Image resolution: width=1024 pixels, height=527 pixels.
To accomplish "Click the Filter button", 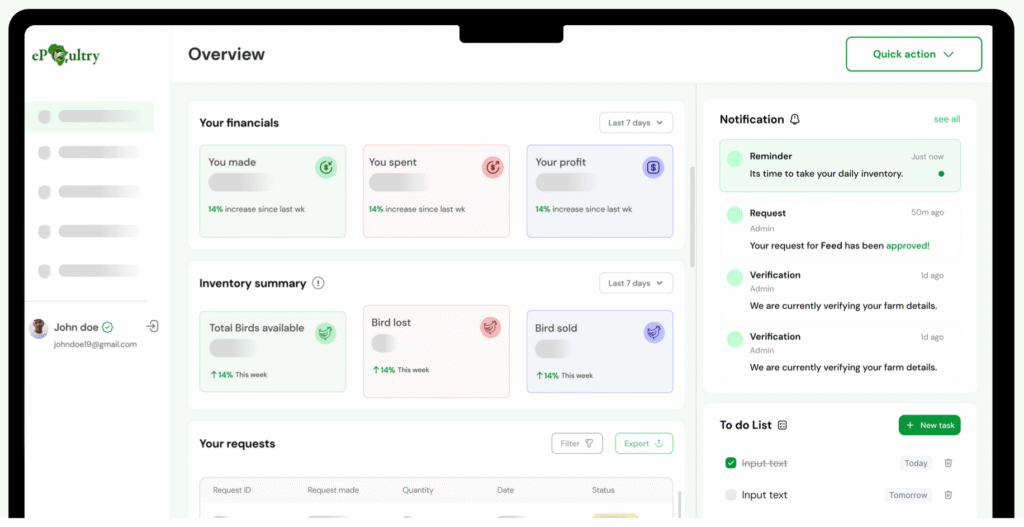I will point(577,443).
